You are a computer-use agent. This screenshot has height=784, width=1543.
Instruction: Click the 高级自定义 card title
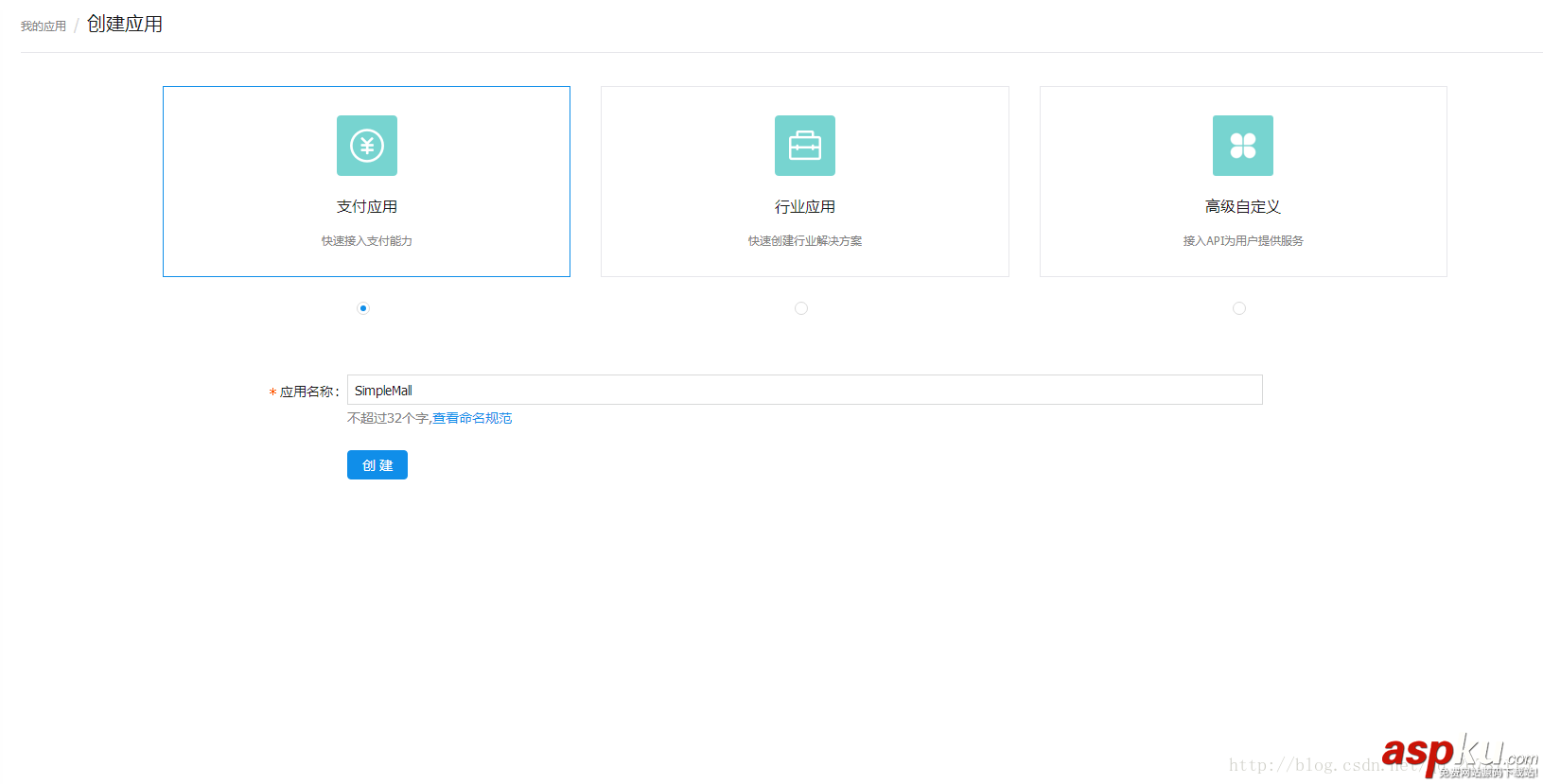click(x=1243, y=207)
